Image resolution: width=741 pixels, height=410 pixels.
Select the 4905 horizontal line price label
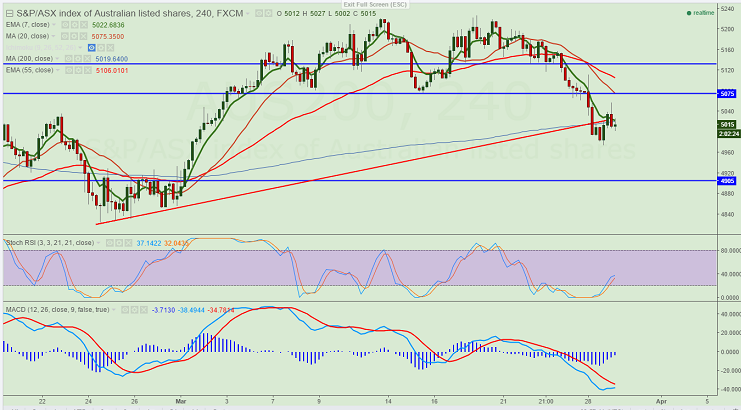tap(728, 180)
